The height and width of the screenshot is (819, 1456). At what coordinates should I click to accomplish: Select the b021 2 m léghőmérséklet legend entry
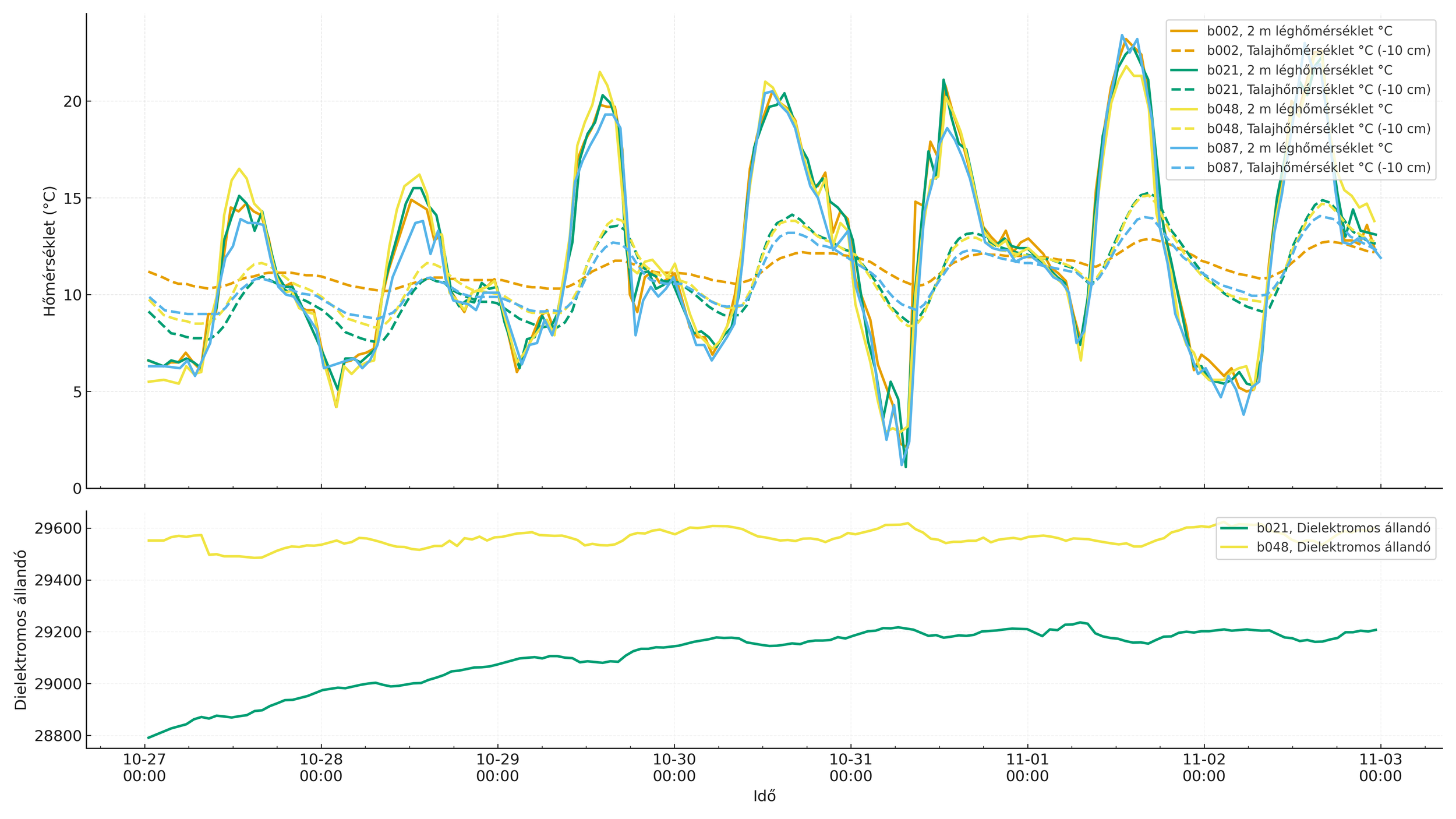tap(1299, 70)
